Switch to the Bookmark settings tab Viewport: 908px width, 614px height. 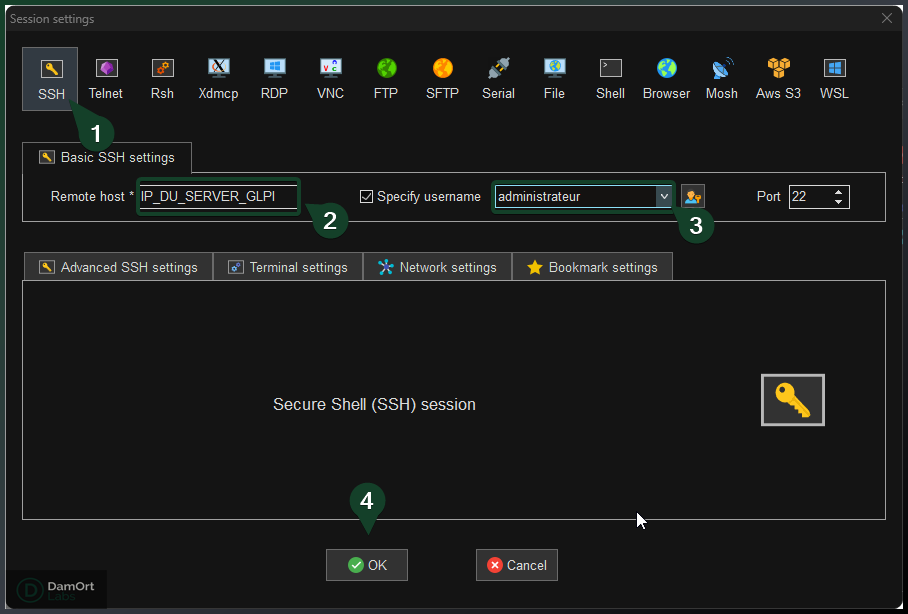(592, 266)
